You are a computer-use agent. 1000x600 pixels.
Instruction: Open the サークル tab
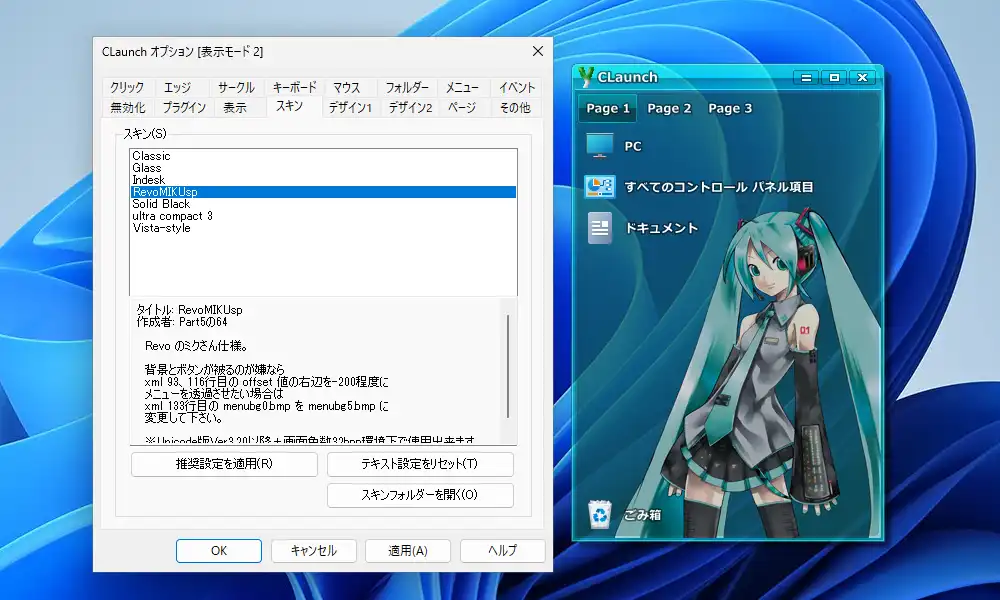(x=236, y=87)
